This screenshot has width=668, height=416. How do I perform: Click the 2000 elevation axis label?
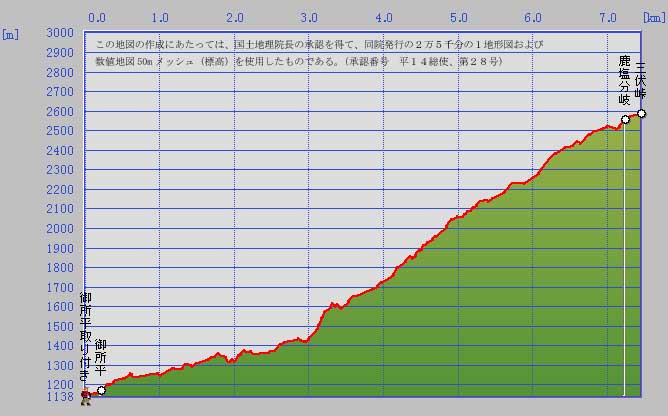point(60,228)
